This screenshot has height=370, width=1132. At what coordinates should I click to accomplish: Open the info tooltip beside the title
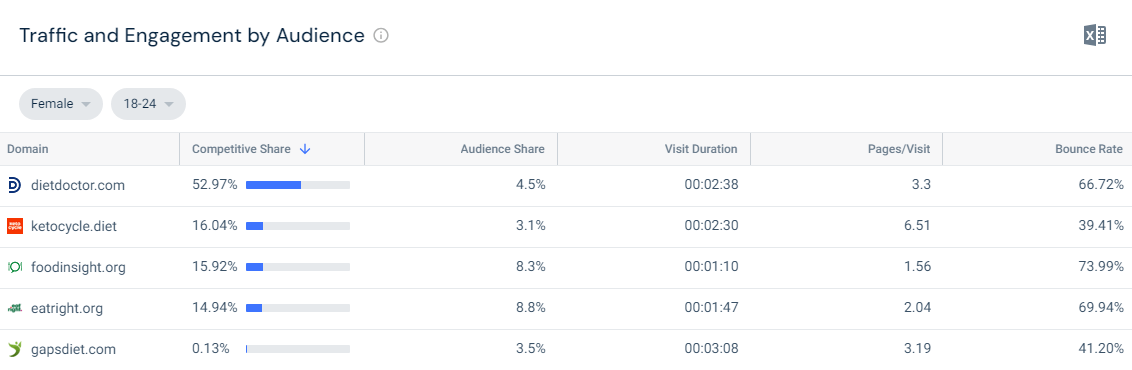pos(380,35)
